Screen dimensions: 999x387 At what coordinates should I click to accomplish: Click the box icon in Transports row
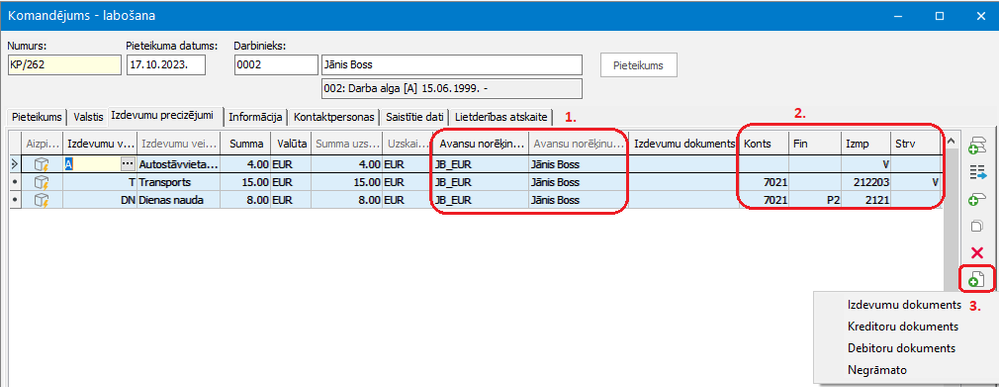coord(42,182)
